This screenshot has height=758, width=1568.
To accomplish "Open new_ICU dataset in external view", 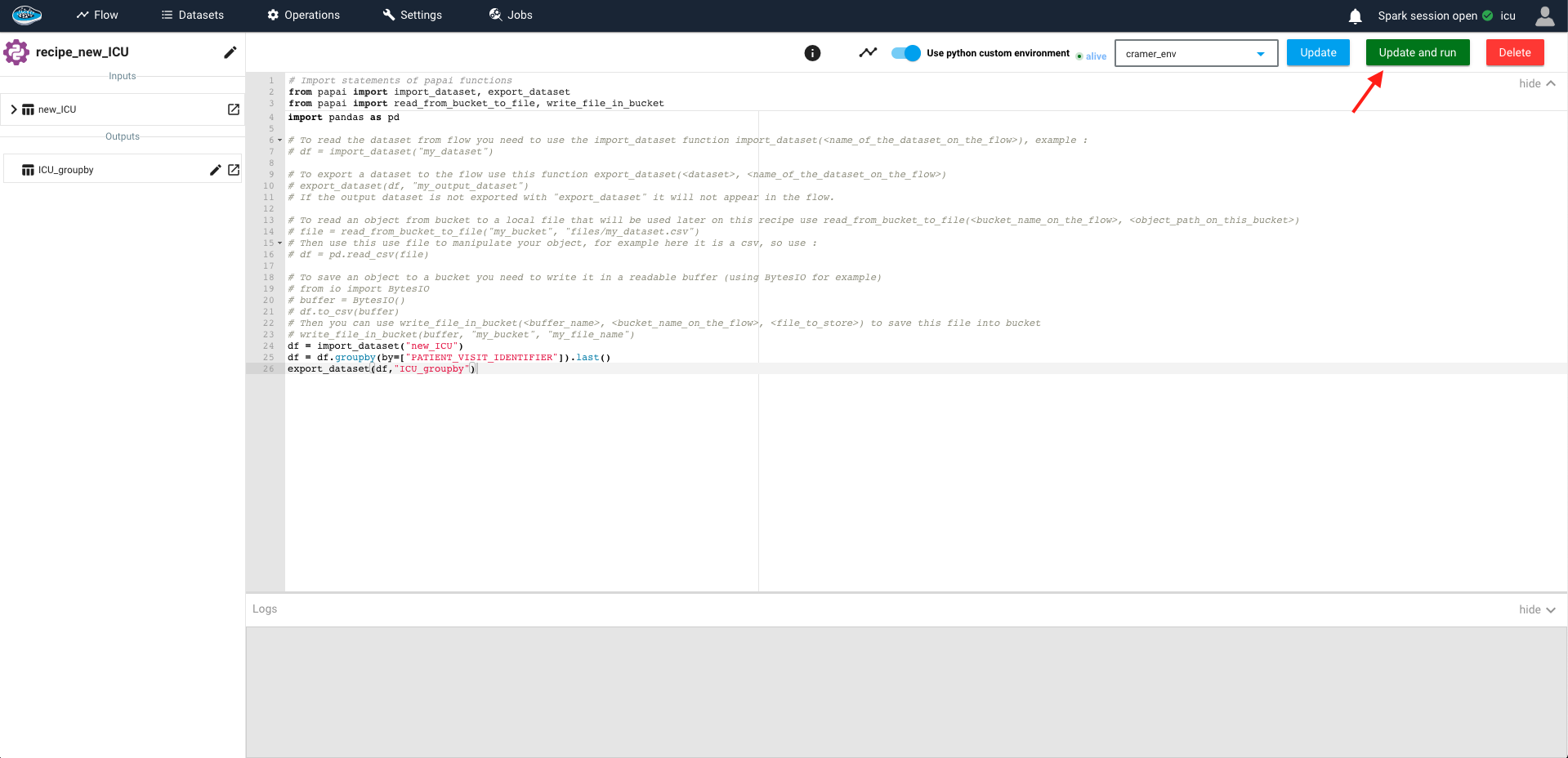I will click(234, 109).
